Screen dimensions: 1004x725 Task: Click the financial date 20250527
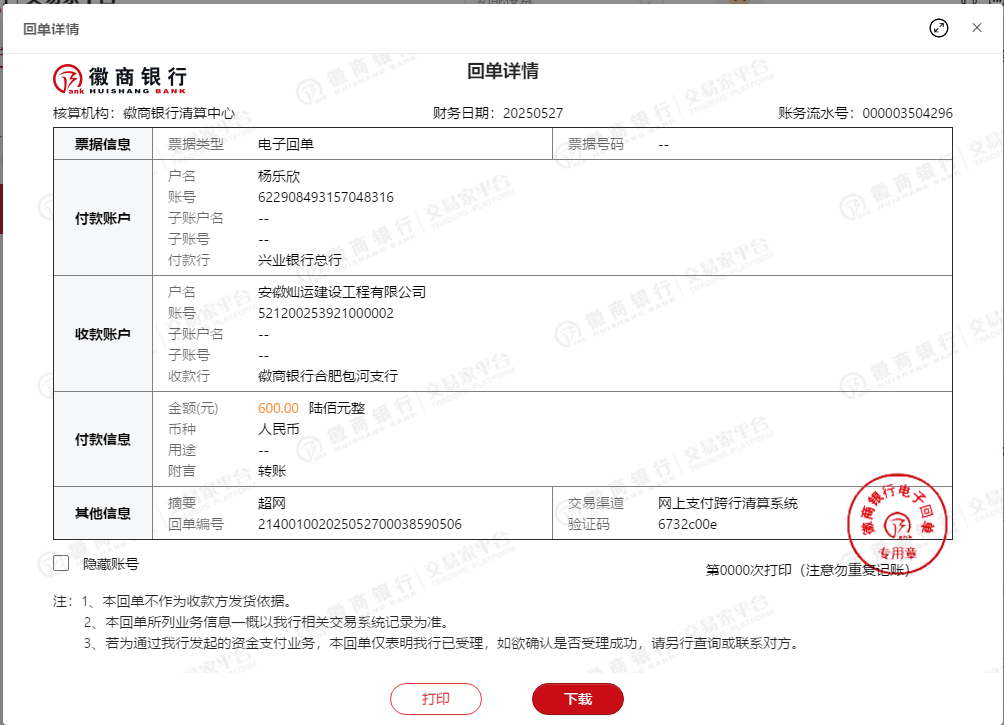[532, 113]
